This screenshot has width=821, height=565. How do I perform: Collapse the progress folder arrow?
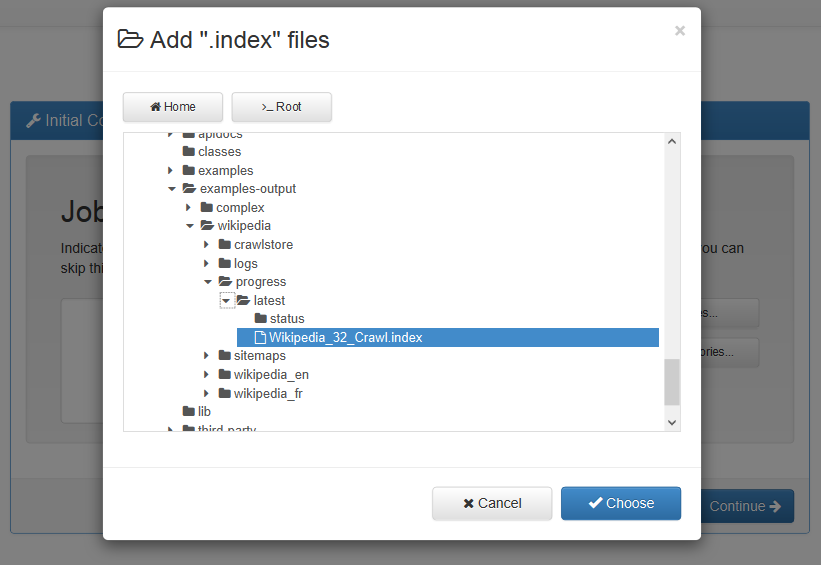207,282
